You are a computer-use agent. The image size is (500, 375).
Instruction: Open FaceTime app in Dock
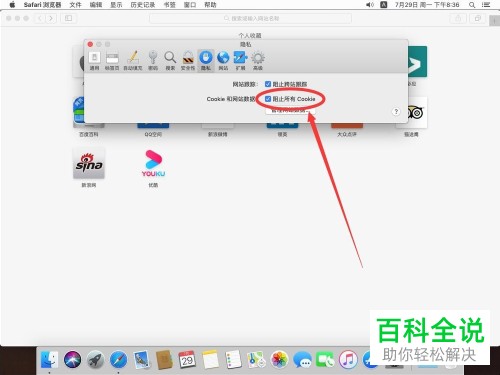(x=325, y=360)
